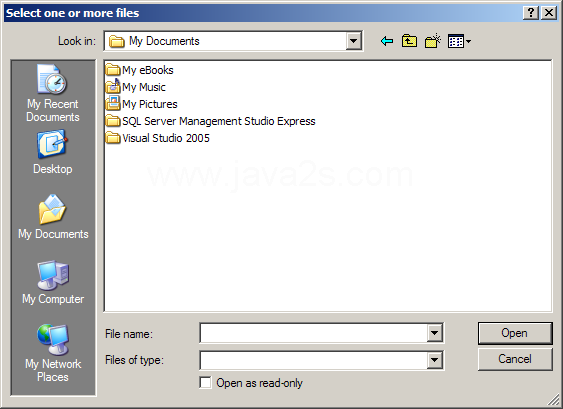This screenshot has height=409, width=563.
Task: Click the Cancel button
Action: (x=515, y=359)
